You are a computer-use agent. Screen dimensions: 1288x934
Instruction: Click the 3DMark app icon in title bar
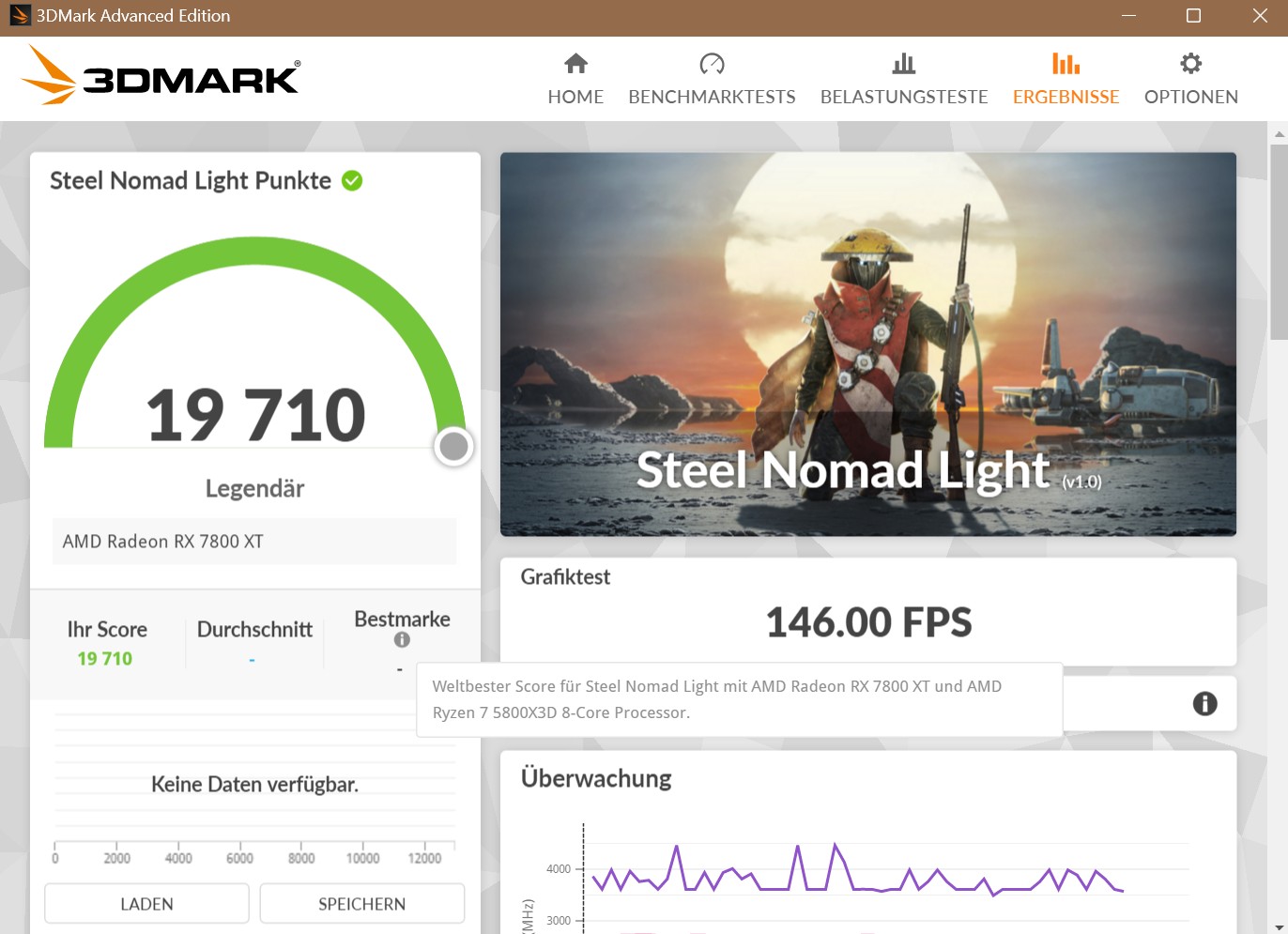(x=20, y=16)
